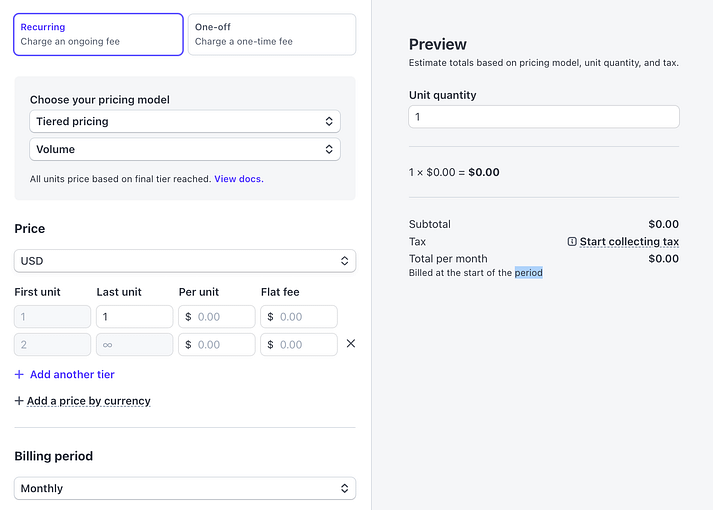
Task: Open the Volume tier mode dropdown
Action: point(185,149)
